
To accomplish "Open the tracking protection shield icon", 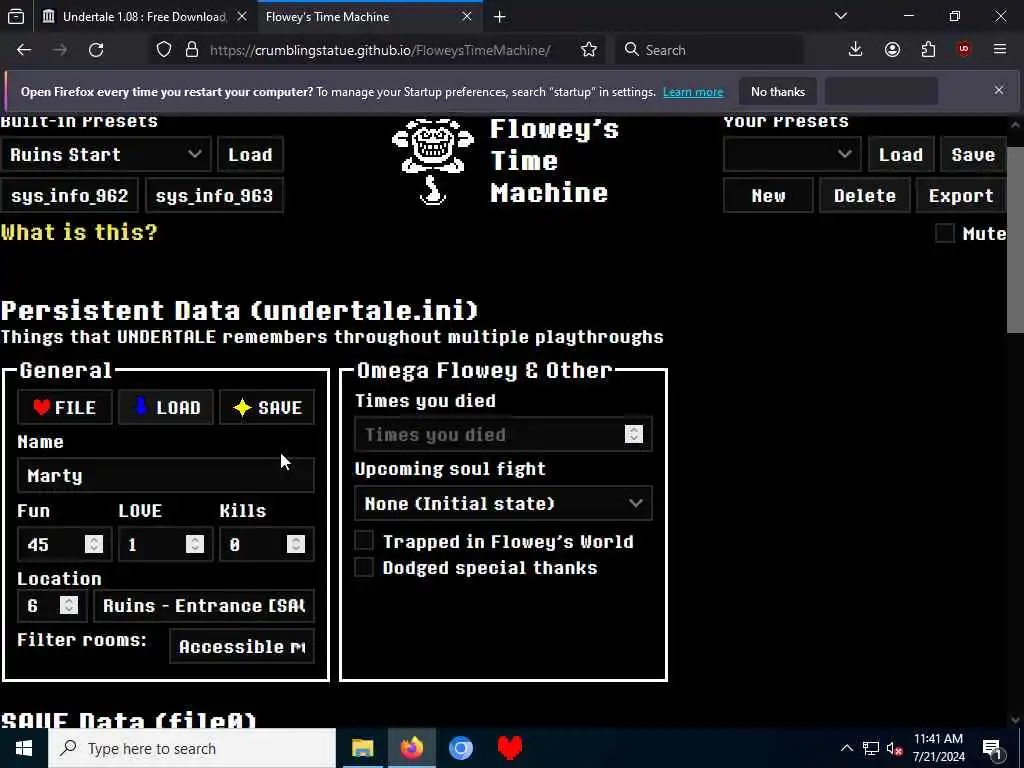I will 164,50.
